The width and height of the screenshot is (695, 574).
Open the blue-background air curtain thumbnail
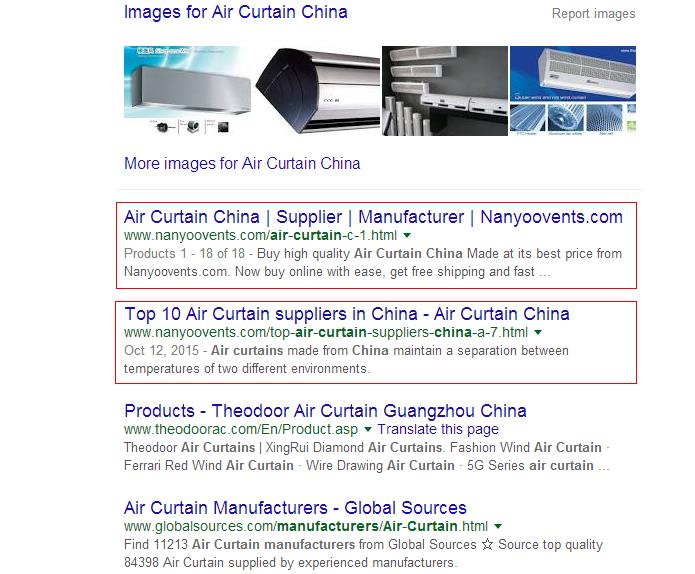pos(573,91)
